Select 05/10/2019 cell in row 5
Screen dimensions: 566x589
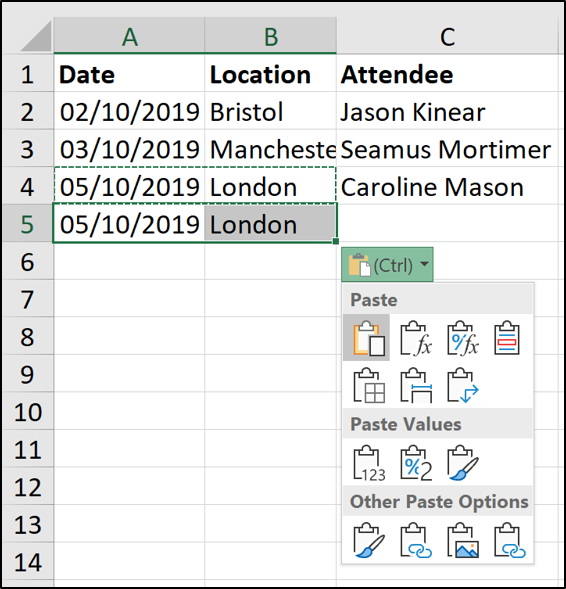tap(129, 224)
